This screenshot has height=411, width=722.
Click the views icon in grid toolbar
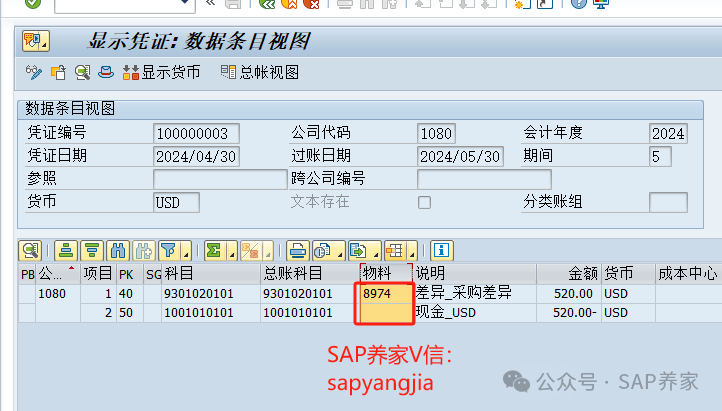pos(323,251)
